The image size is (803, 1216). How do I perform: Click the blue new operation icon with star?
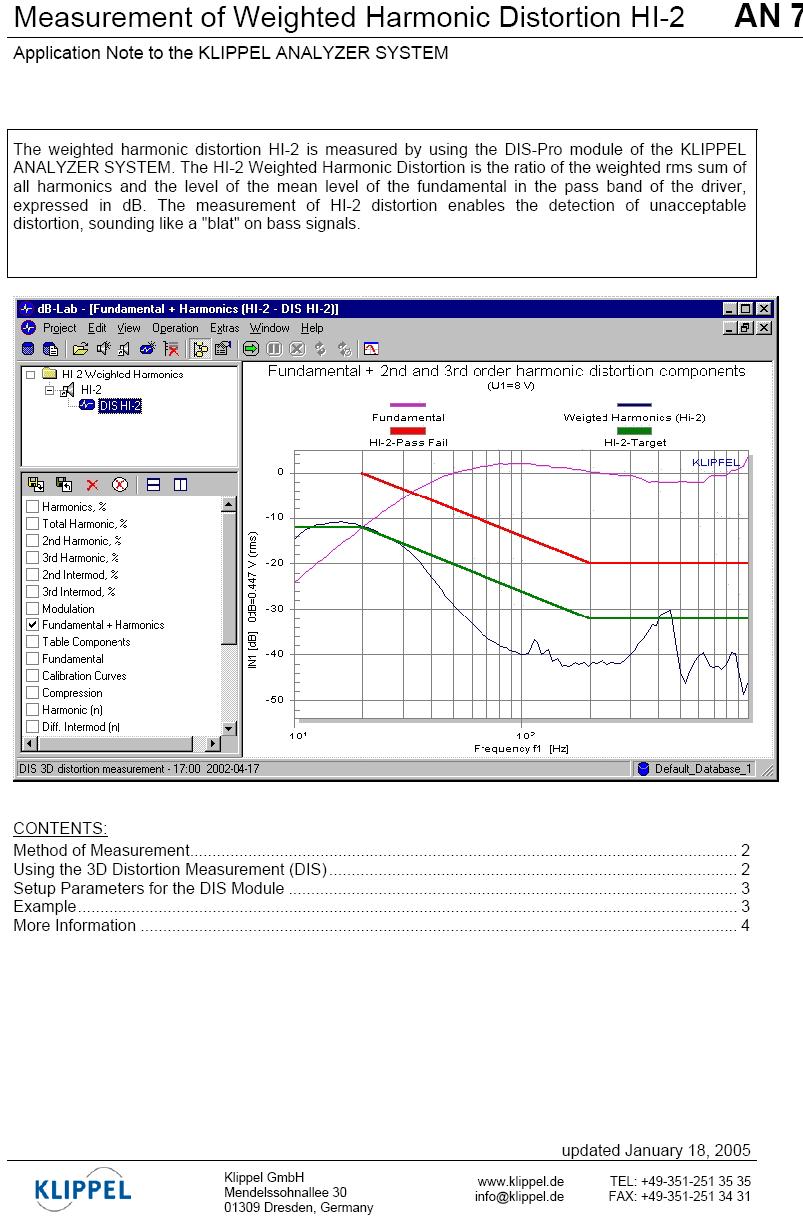click(147, 349)
